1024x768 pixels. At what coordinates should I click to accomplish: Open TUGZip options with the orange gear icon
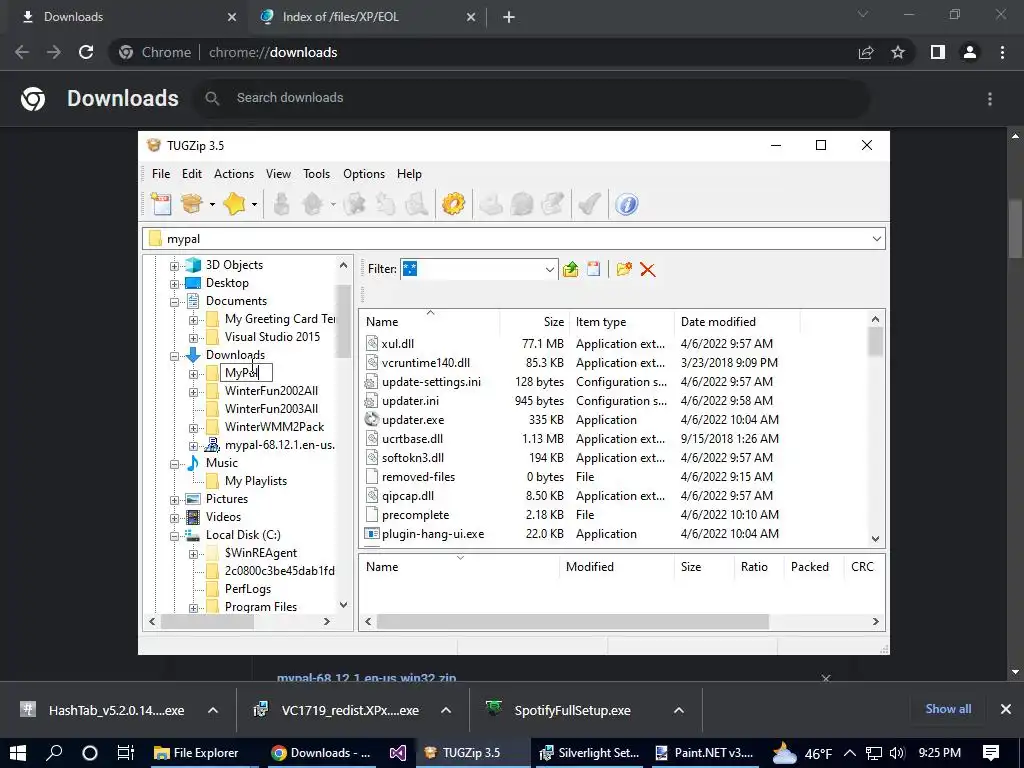pyautogui.click(x=453, y=204)
